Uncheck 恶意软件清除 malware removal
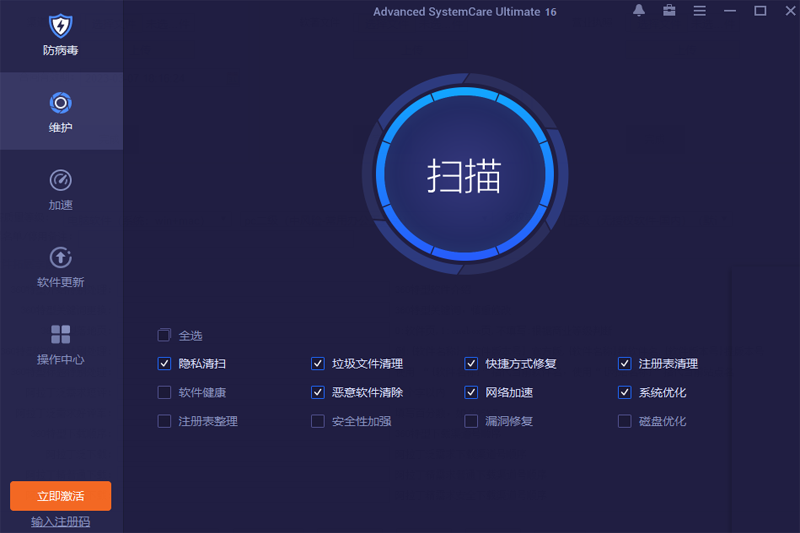The height and width of the screenshot is (533, 800). (x=318, y=392)
